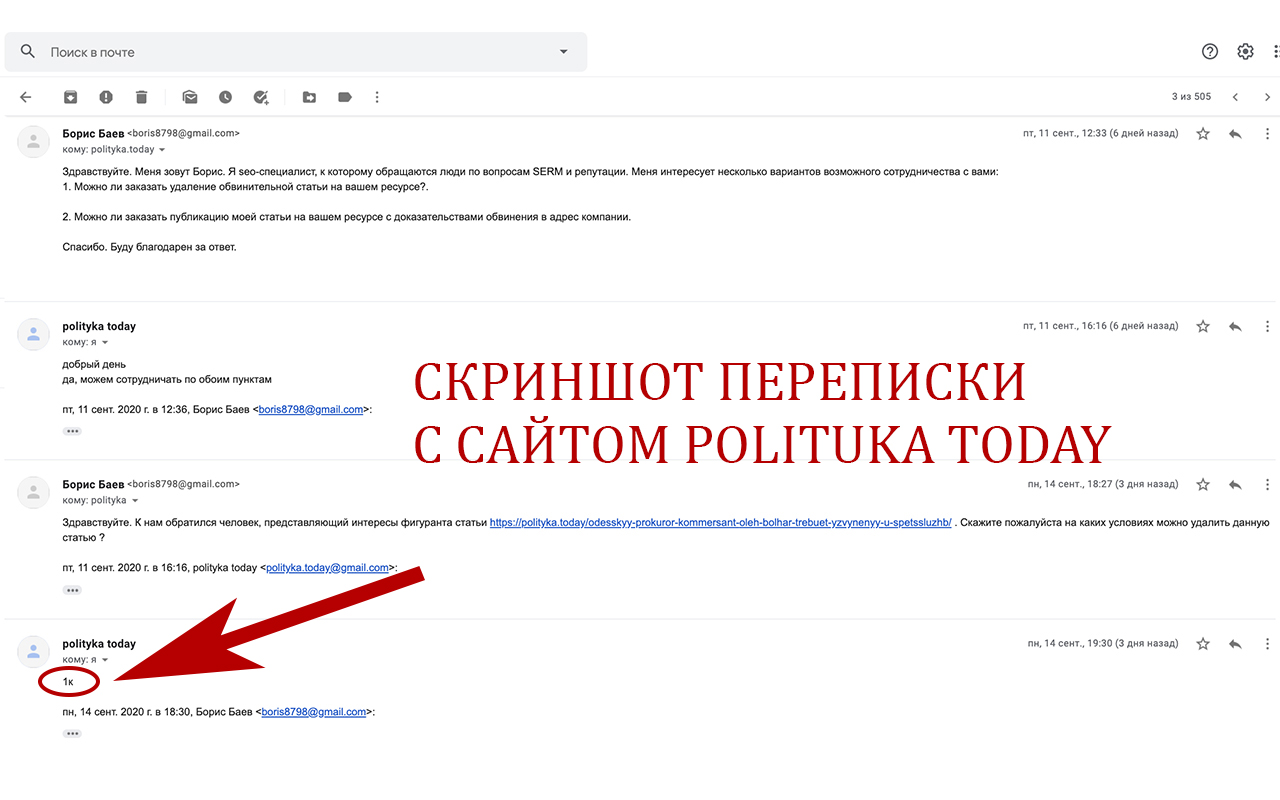Star the 16:16 message
Image resolution: width=1280 pixels, height=800 pixels.
pos(1203,326)
